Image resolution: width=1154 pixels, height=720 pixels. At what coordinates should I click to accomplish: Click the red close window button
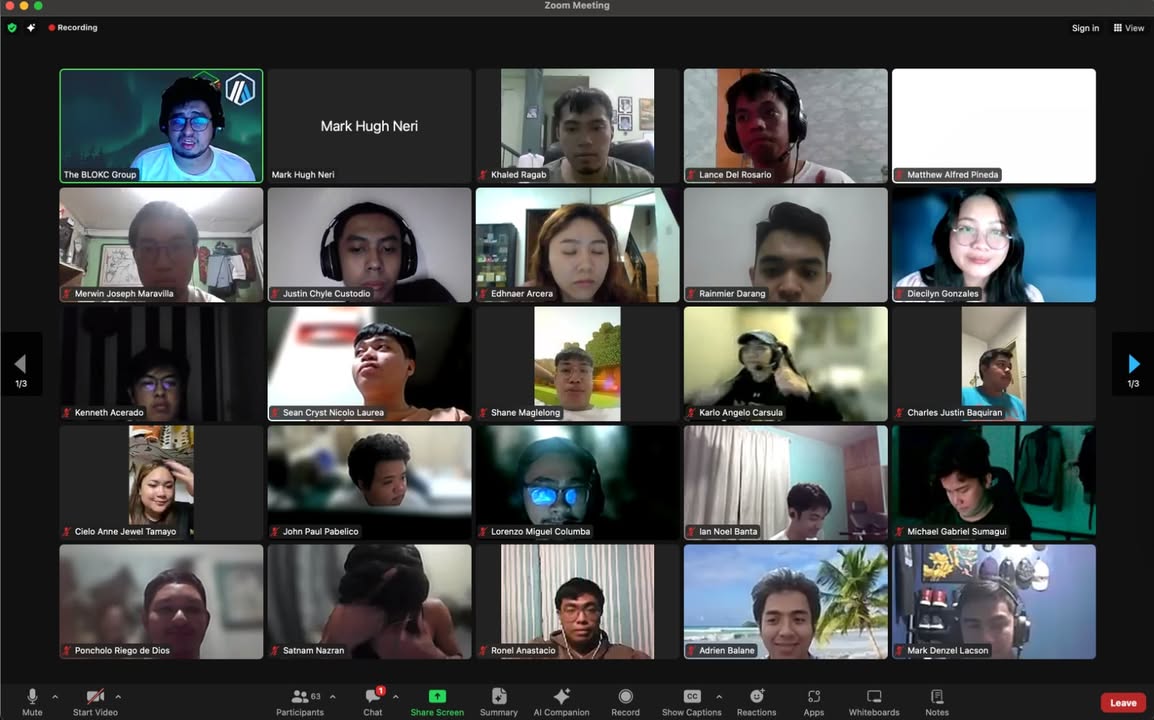9,5
